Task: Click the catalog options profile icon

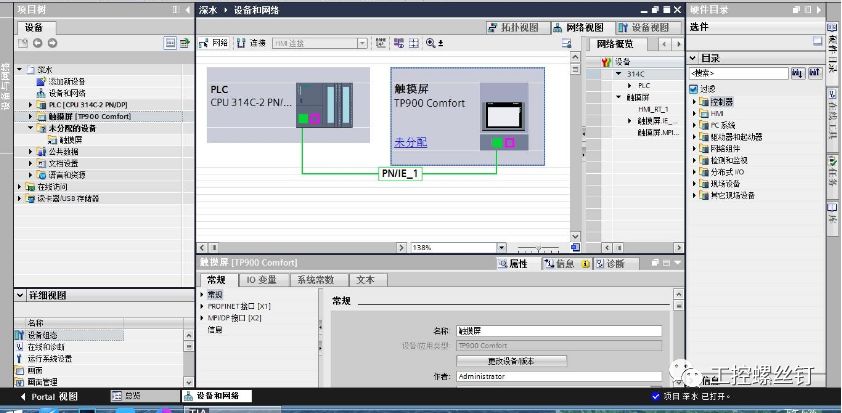Action: coord(817,41)
